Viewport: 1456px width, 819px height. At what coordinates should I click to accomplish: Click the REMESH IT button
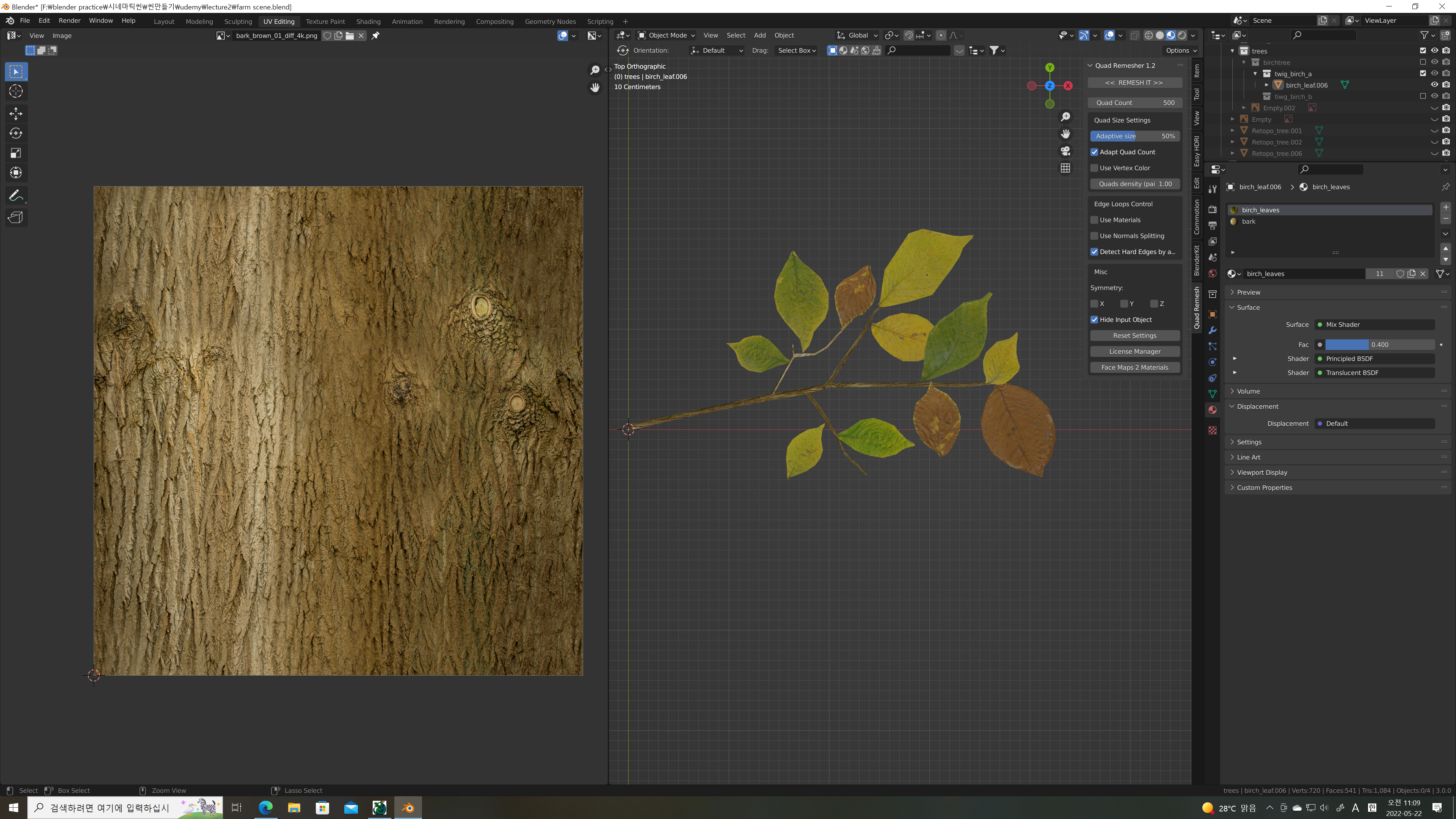click(x=1134, y=83)
